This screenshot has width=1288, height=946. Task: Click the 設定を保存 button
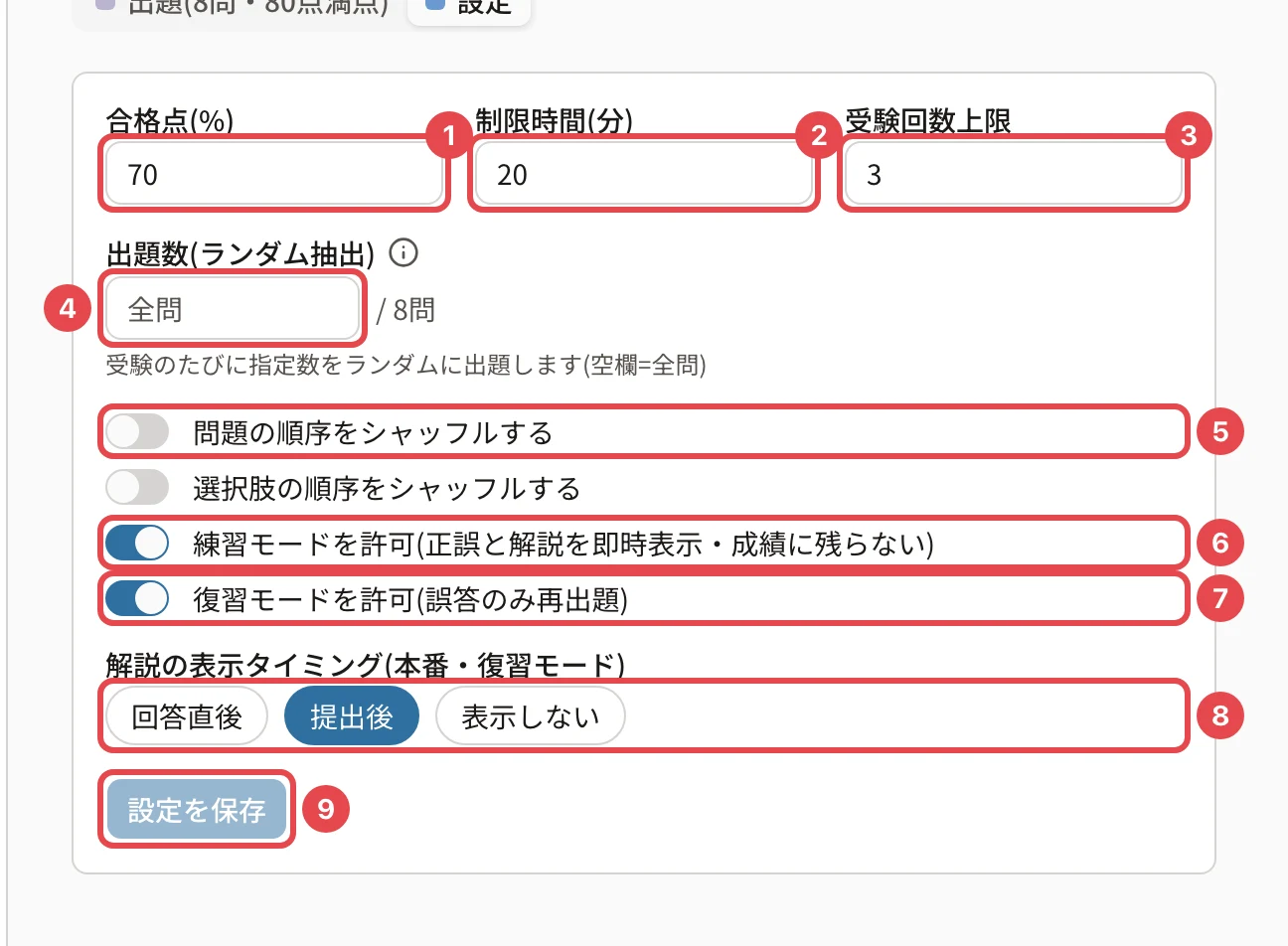pyautogui.click(x=197, y=810)
